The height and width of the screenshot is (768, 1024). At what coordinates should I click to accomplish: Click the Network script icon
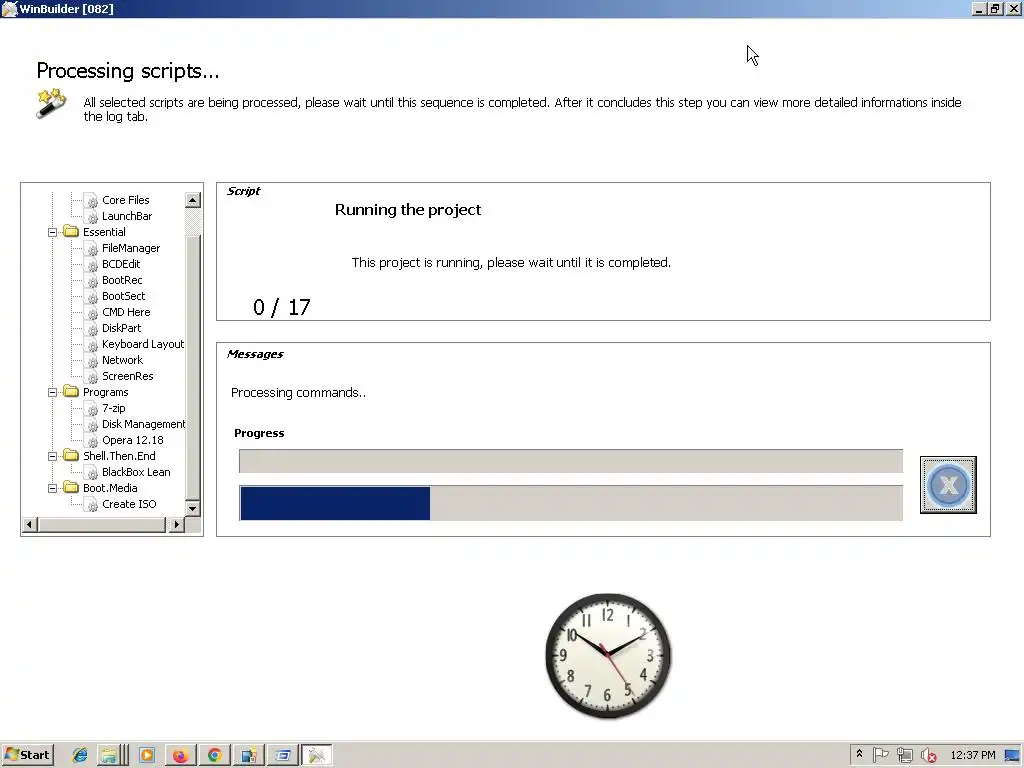click(92, 360)
